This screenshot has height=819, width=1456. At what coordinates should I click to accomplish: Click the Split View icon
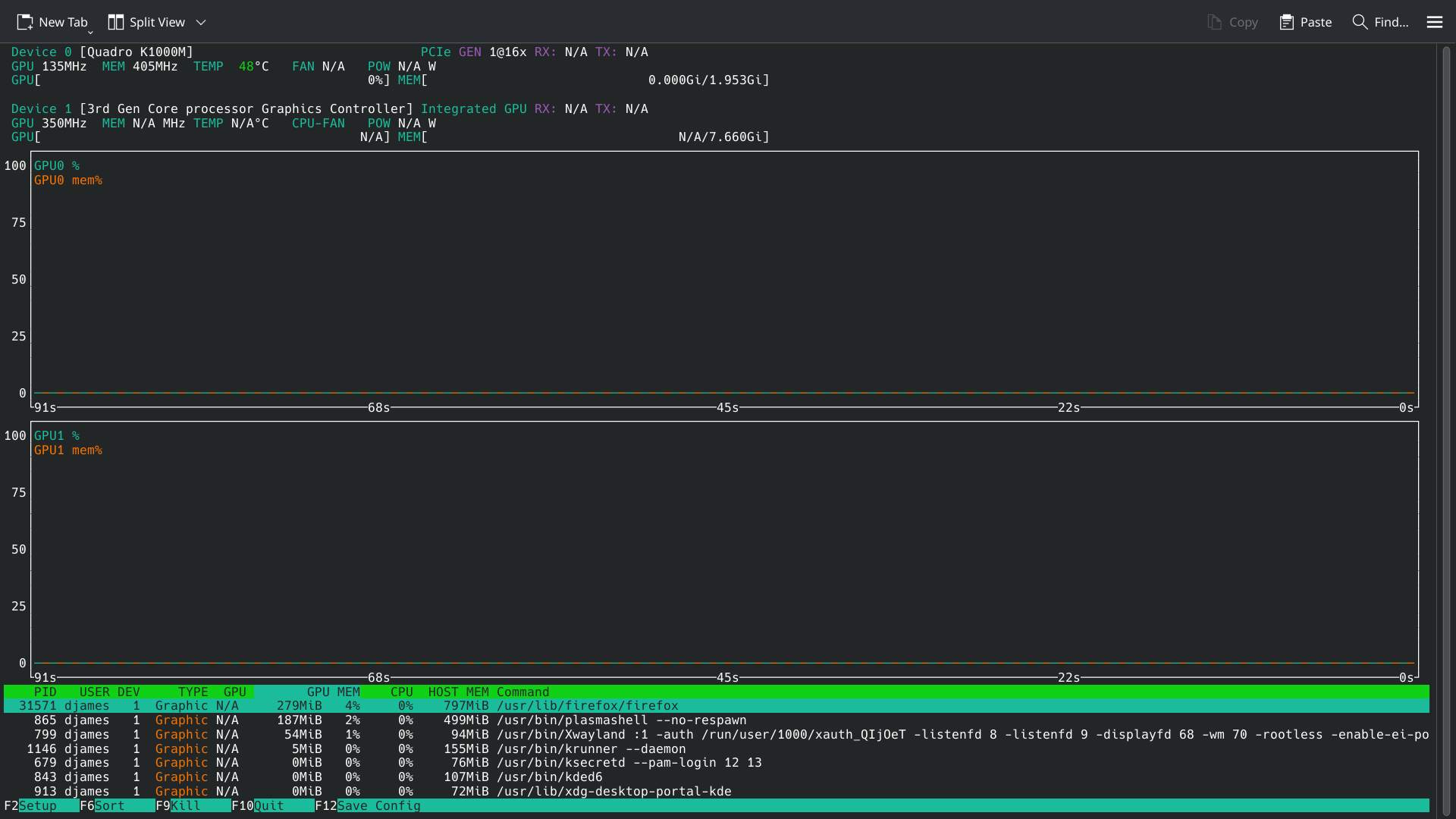[115, 22]
